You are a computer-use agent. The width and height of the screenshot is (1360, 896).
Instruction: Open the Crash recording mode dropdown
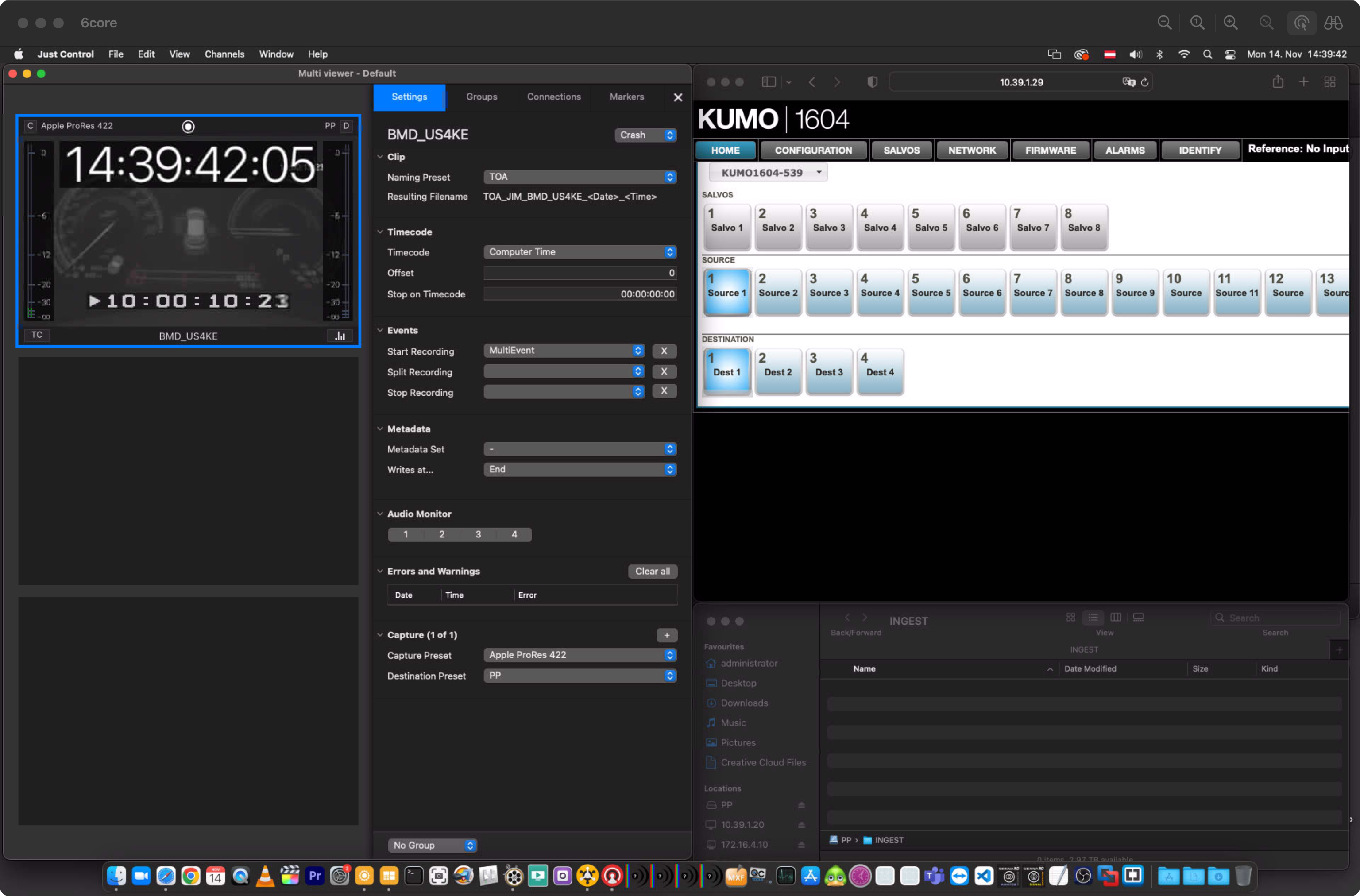point(646,135)
